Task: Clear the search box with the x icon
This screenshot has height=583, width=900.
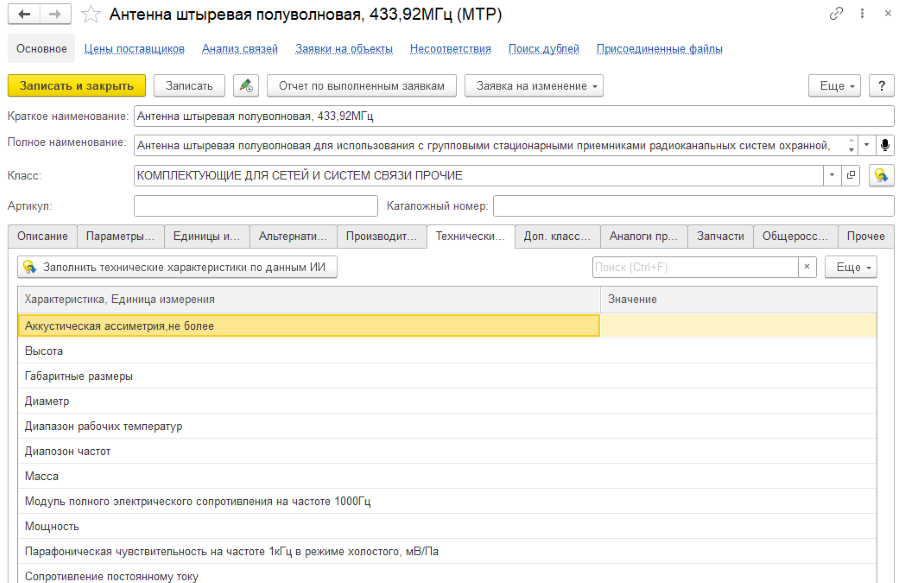Action: coord(808,267)
